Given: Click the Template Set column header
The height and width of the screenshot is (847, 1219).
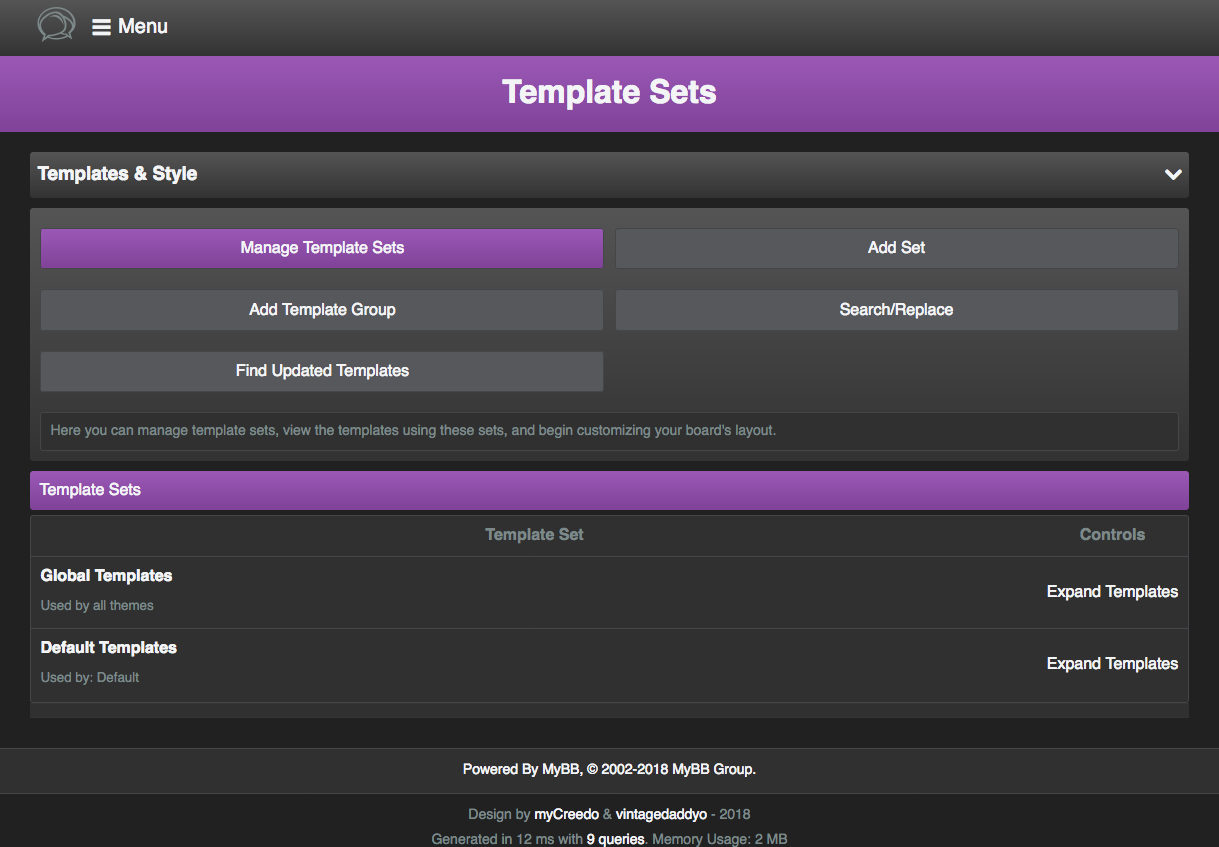Looking at the screenshot, I should 534,535.
